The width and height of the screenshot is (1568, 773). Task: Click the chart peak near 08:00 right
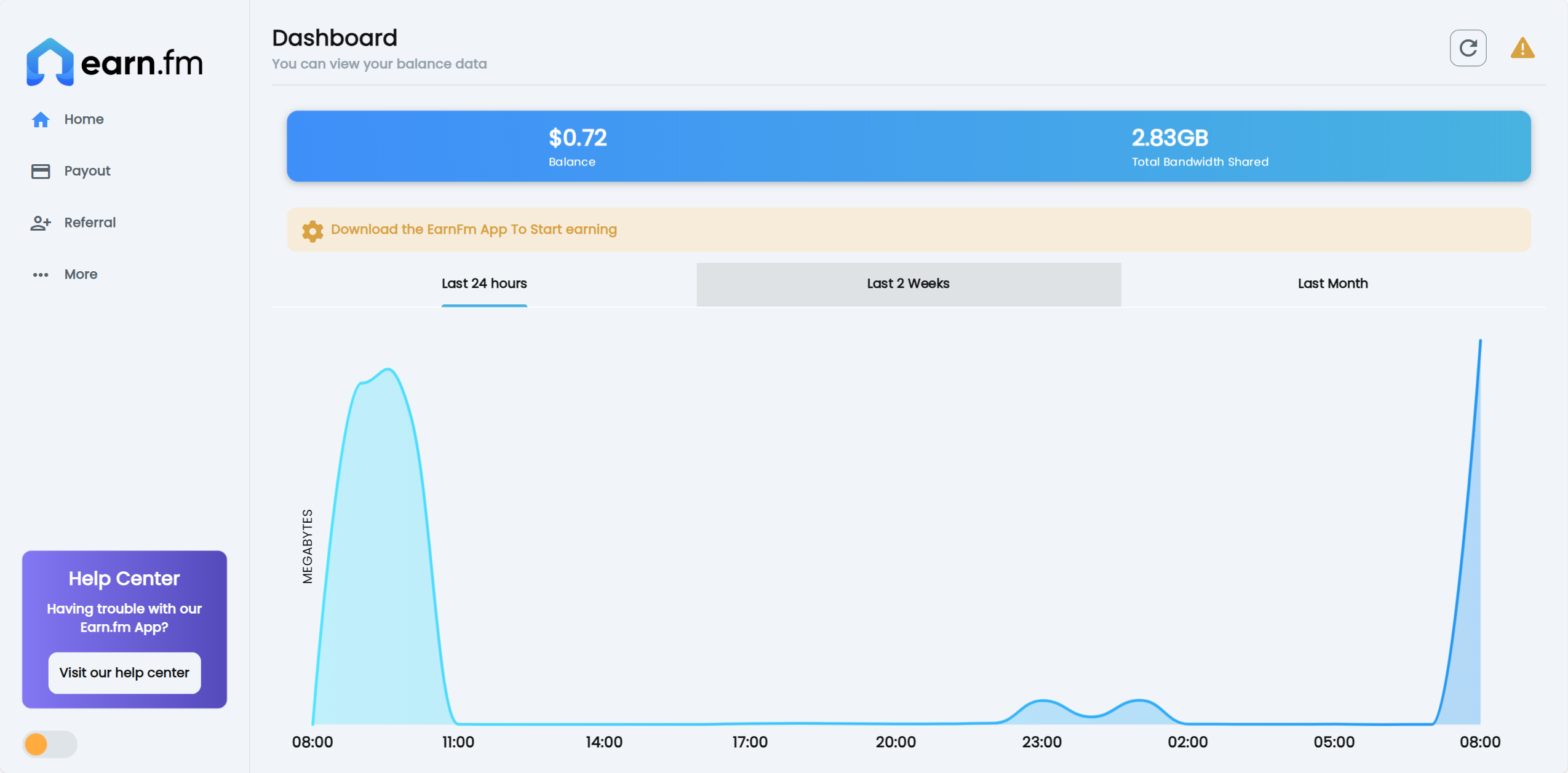pyautogui.click(x=1479, y=342)
